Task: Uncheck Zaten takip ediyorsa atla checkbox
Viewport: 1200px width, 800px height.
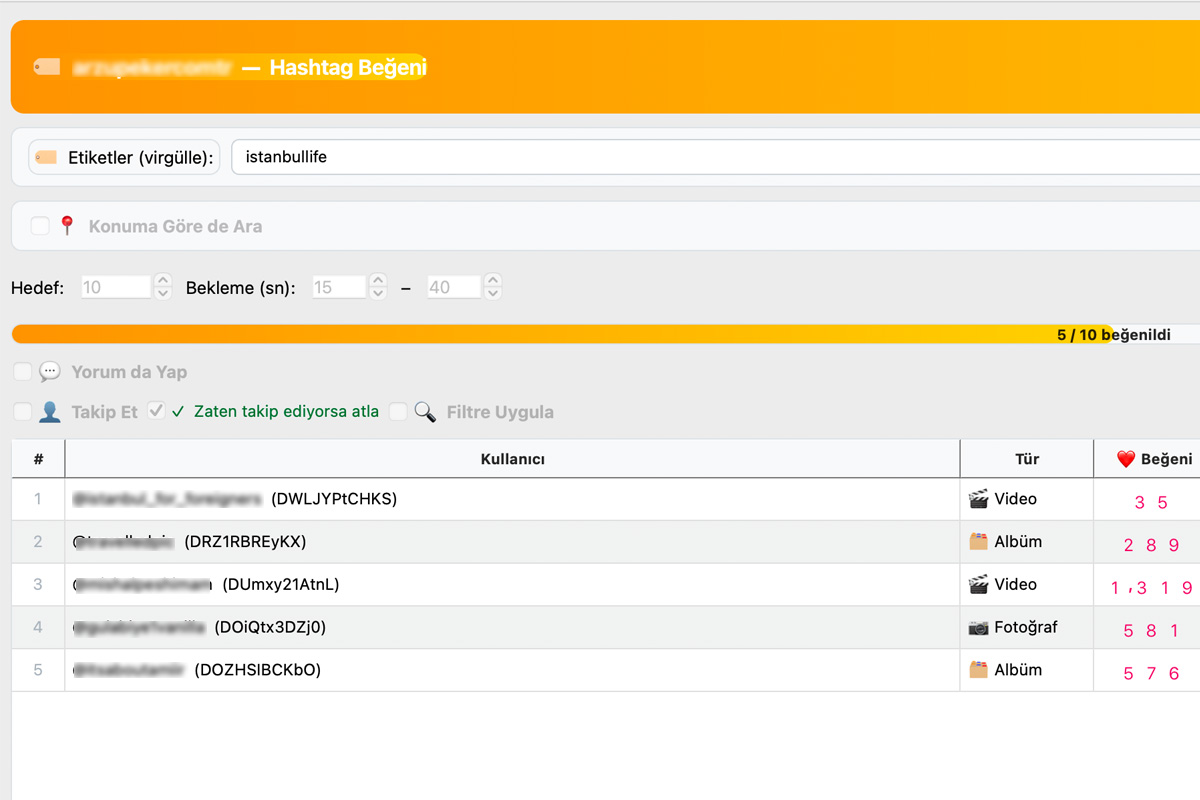Action: click(156, 411)
